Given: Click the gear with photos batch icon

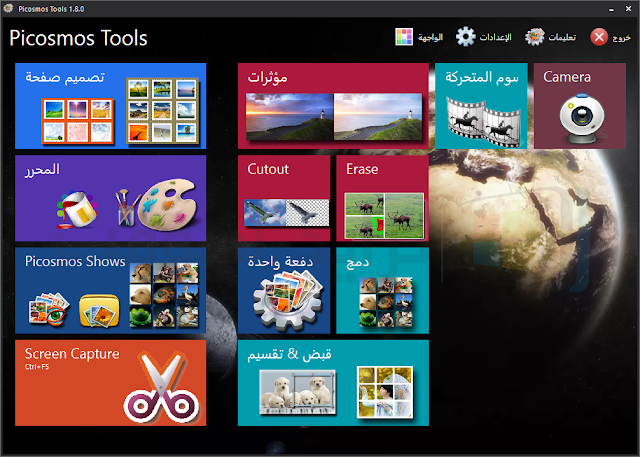Looking at the screenshot, I should (x=288, y=299).
